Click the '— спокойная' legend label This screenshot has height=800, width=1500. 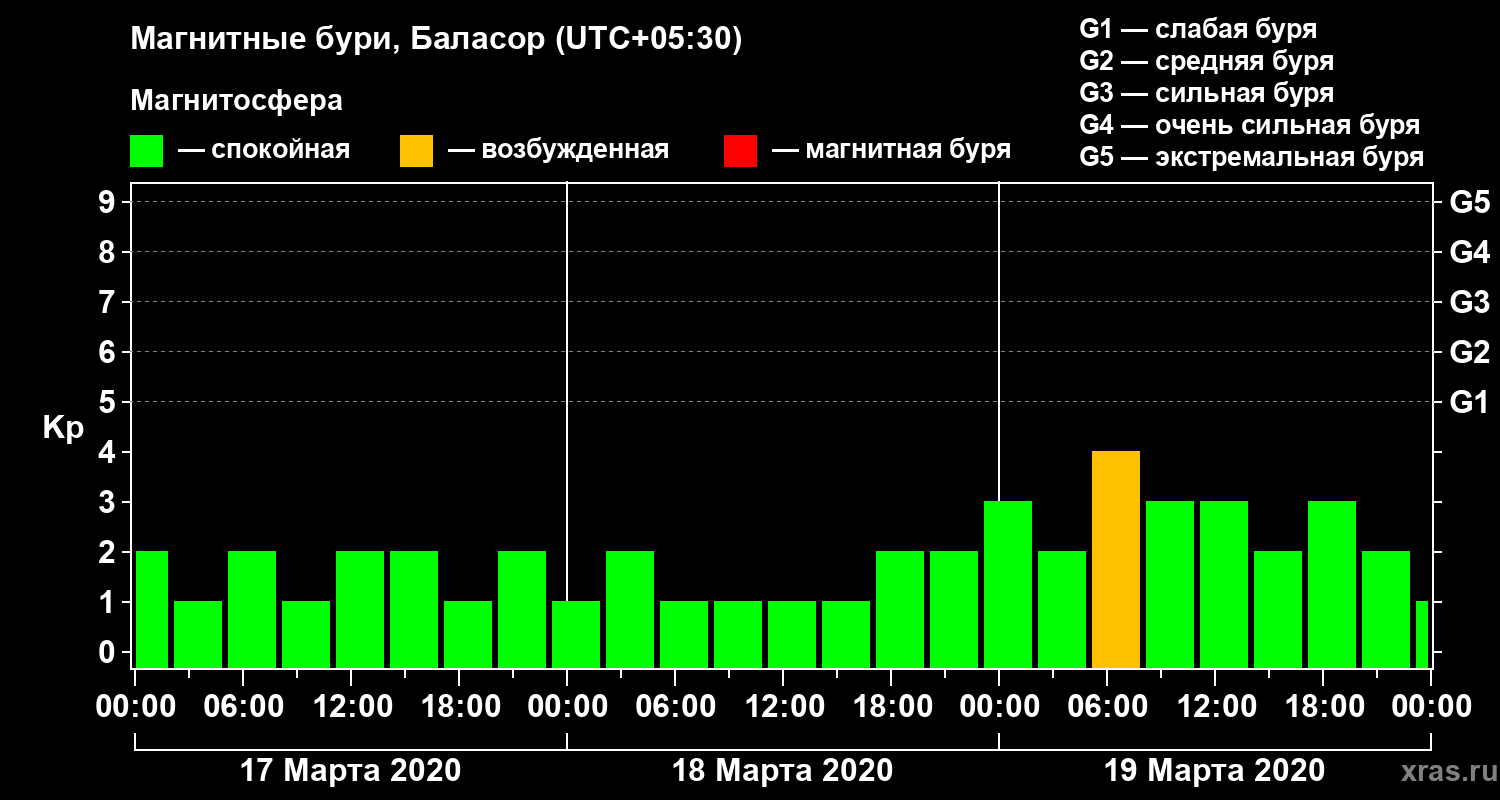point(264,150)
